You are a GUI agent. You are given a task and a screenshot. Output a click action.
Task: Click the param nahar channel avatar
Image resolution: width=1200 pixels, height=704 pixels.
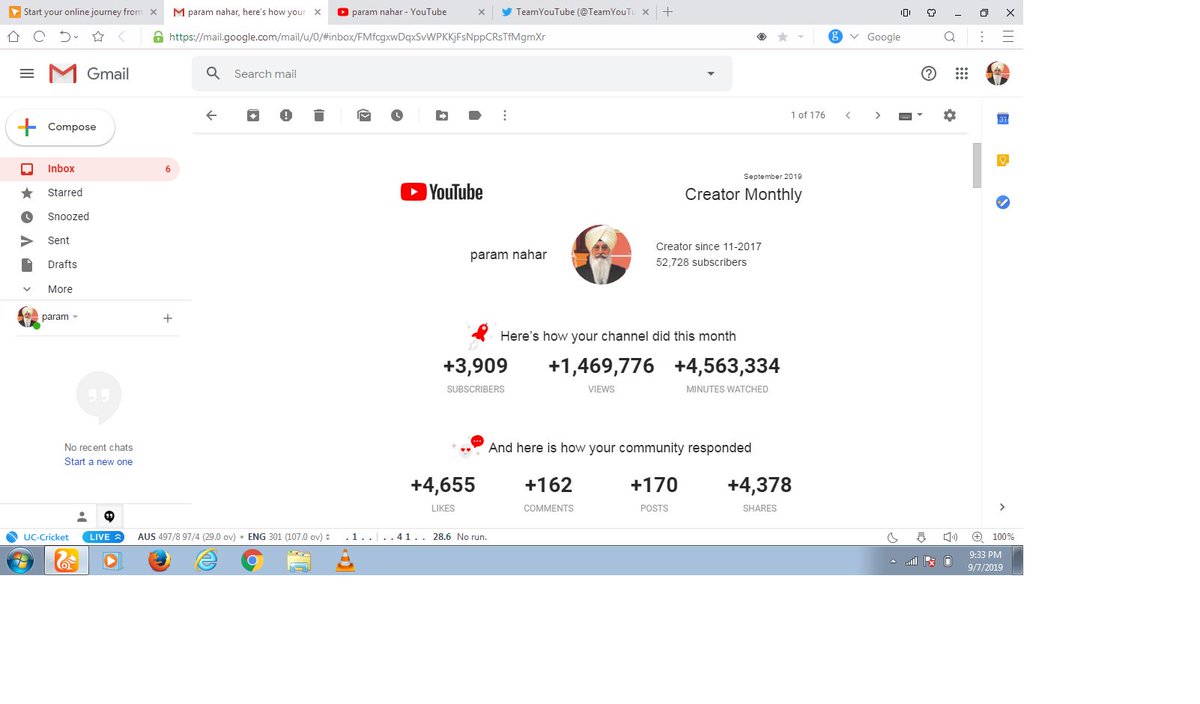601,255
